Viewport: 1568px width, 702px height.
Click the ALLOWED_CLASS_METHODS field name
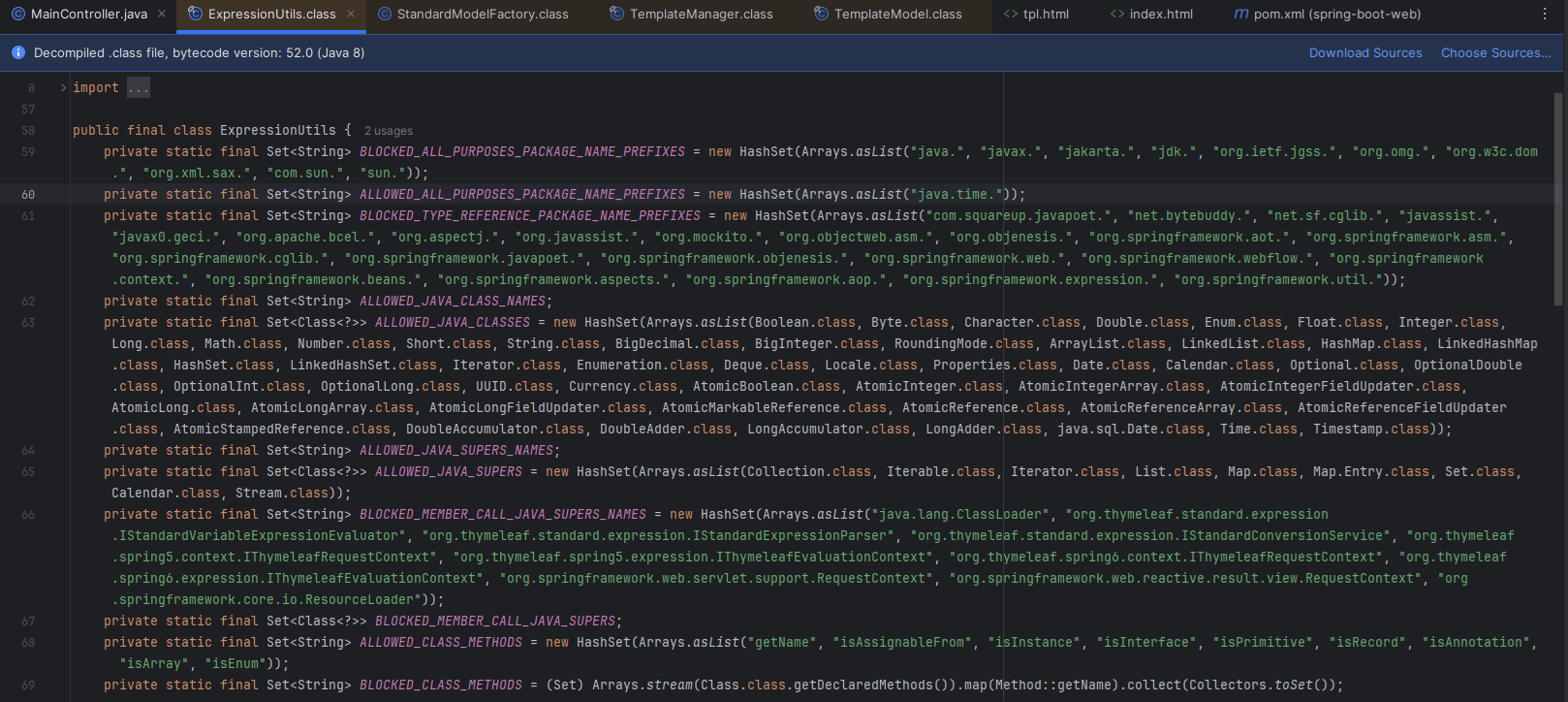pos(440,643)
